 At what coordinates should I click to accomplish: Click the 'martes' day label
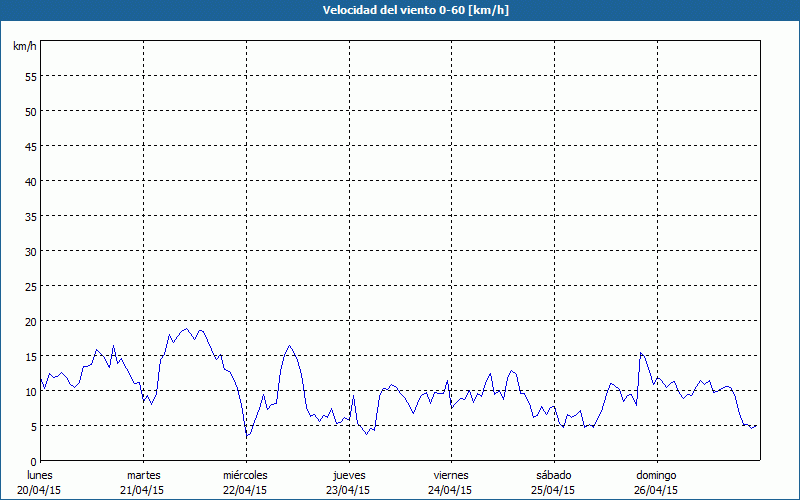tap(143, 475)
